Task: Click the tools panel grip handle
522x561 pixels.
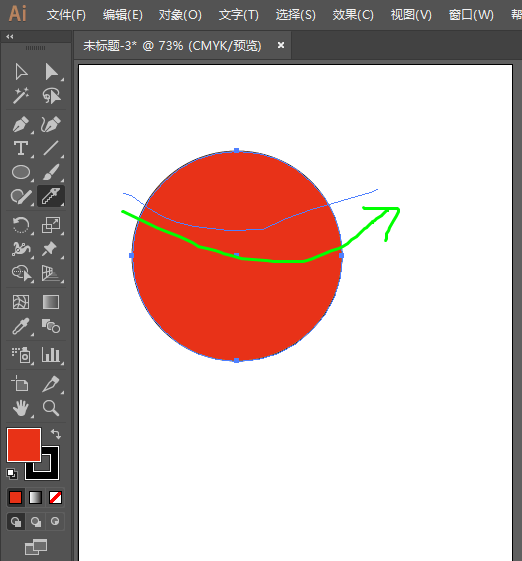Action: coord(35,48)
